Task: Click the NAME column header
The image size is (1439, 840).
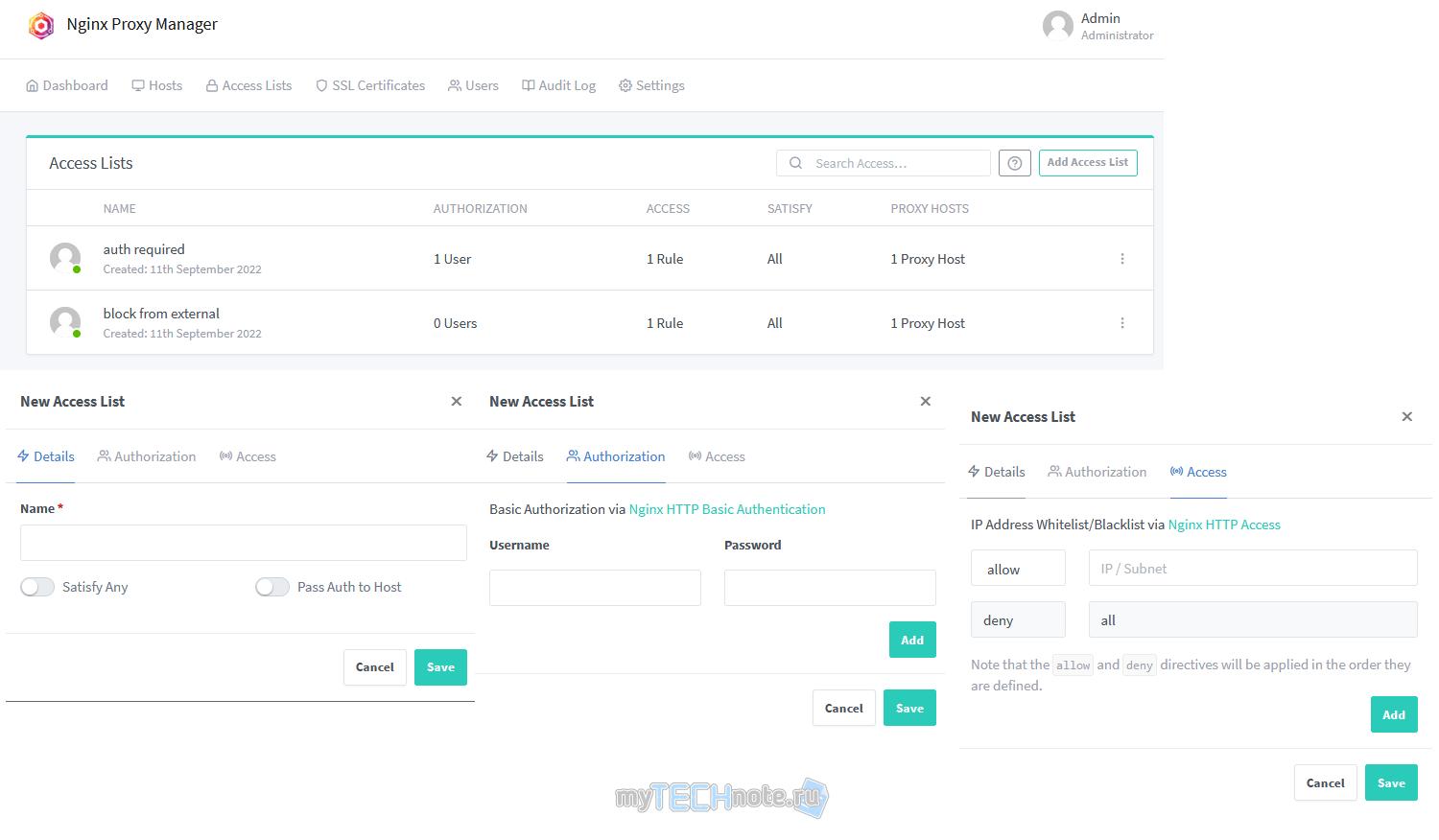Action: click(120, 209)
